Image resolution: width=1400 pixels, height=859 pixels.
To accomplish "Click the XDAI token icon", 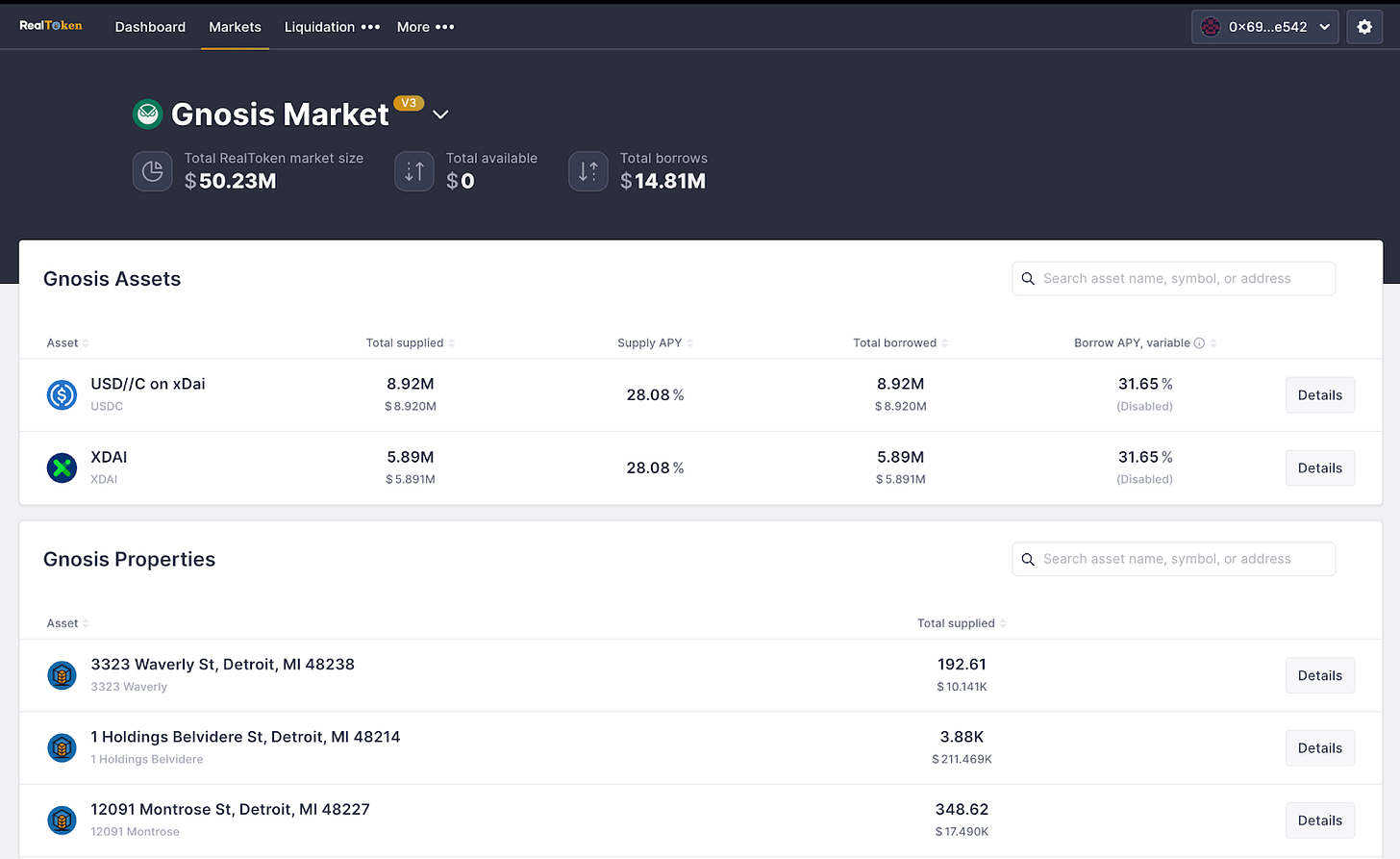I will point(62,467).
